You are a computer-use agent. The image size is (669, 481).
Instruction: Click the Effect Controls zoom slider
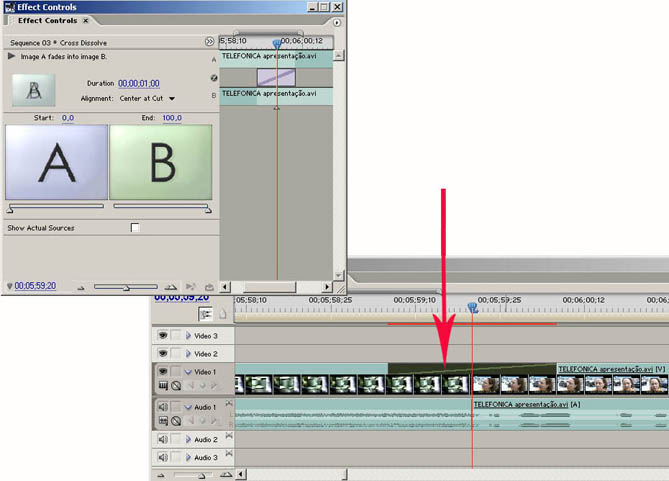125,287
